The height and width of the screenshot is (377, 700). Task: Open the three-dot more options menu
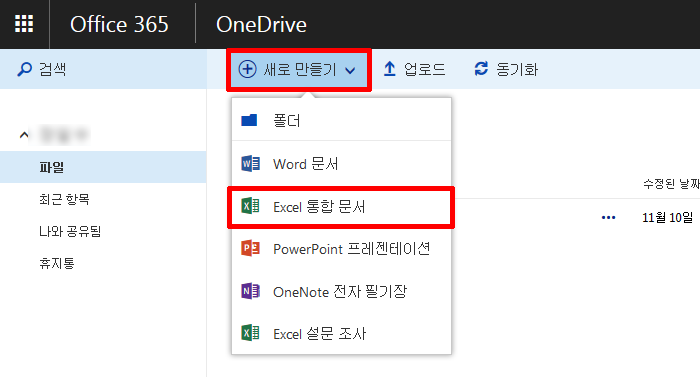coord(608,218)
